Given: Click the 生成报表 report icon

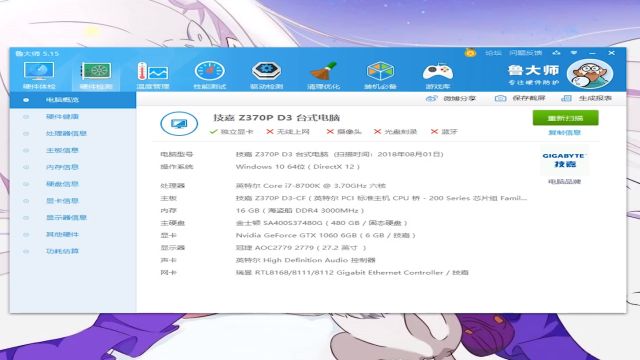Looking at the screenshot, I should coord(567,98).
